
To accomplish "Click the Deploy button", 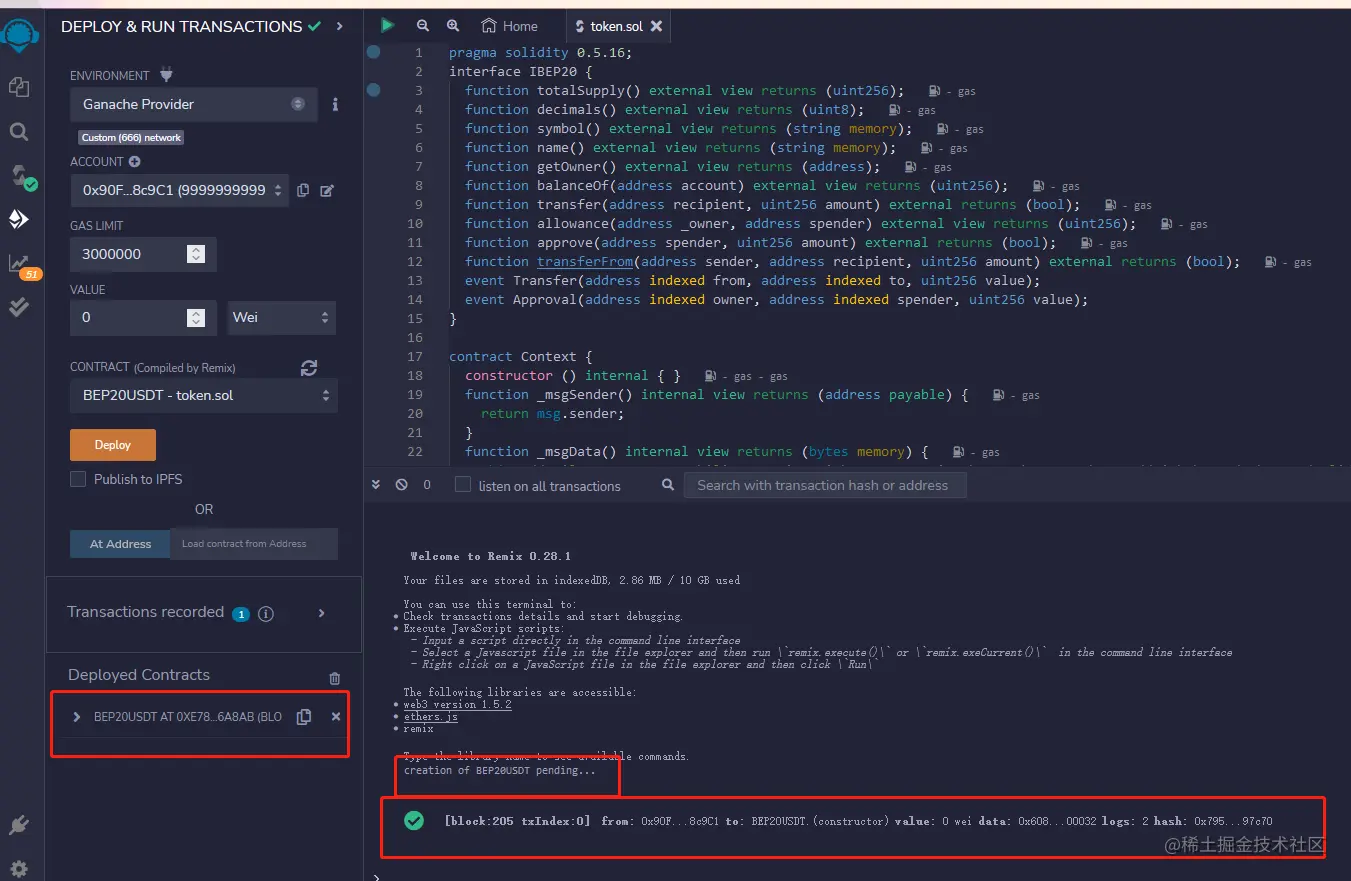I will point(113,445).
